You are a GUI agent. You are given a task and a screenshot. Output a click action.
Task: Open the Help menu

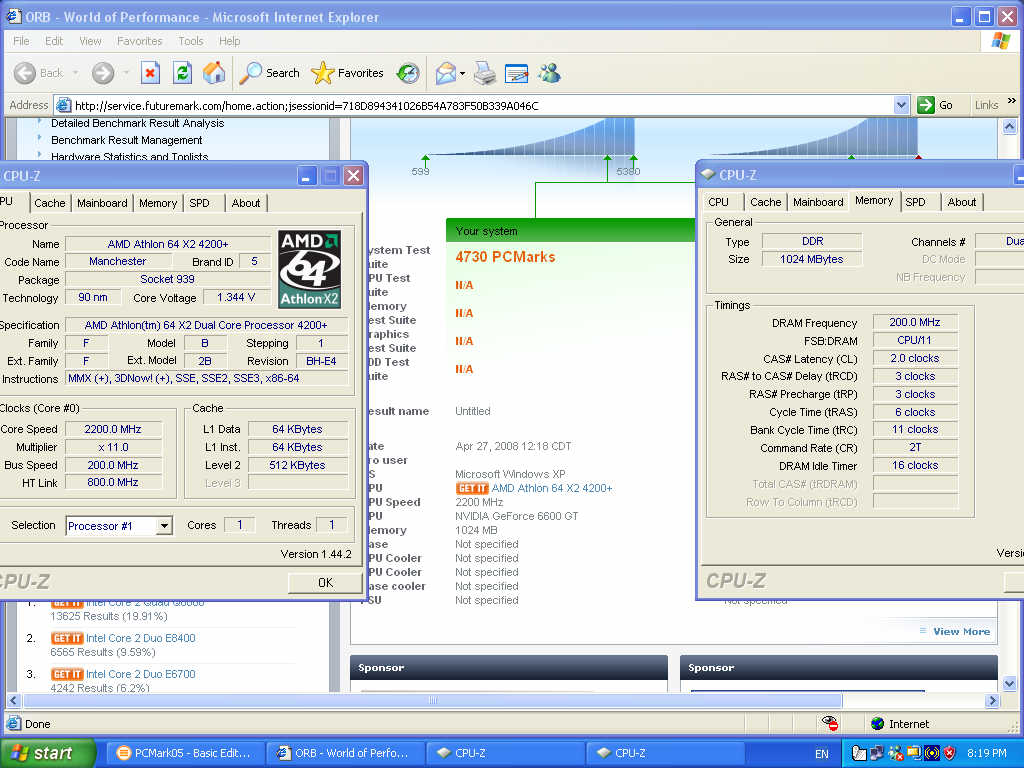[229, 41]
